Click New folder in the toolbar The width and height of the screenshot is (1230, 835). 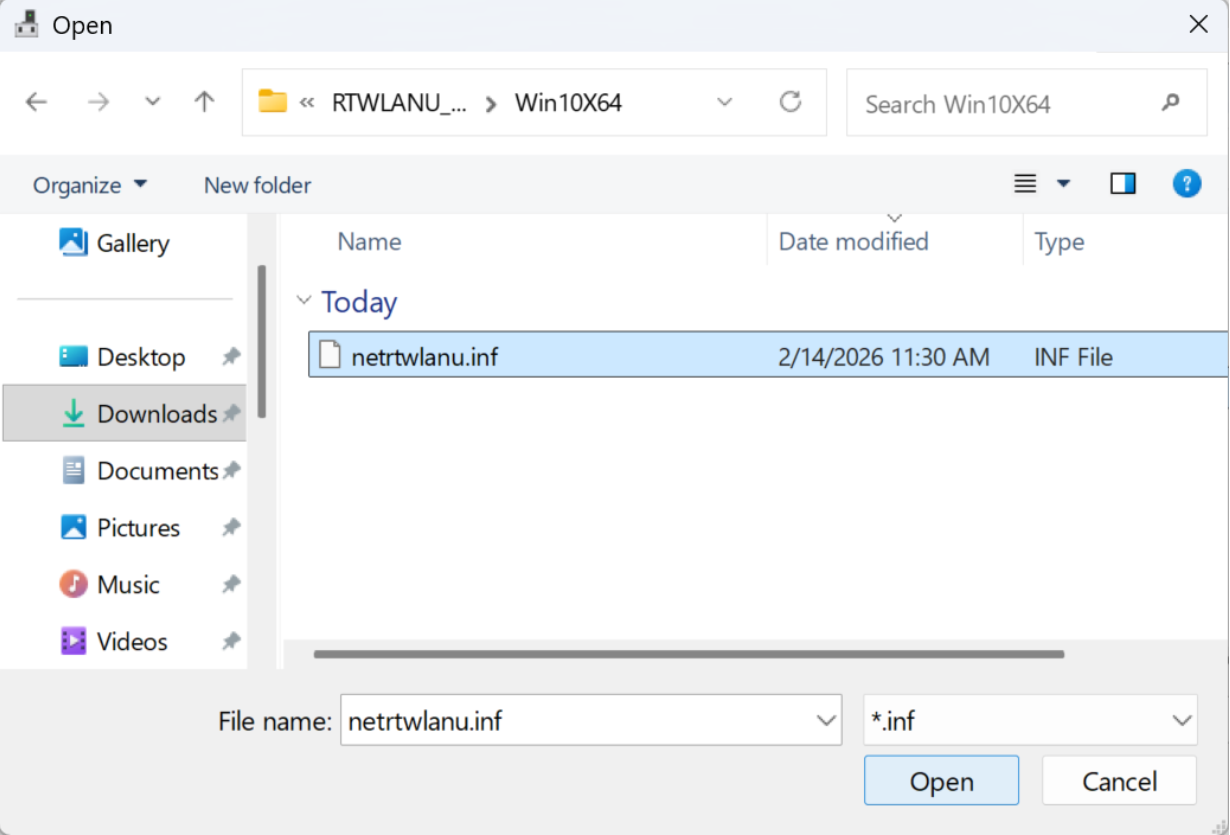pos(257,185)
